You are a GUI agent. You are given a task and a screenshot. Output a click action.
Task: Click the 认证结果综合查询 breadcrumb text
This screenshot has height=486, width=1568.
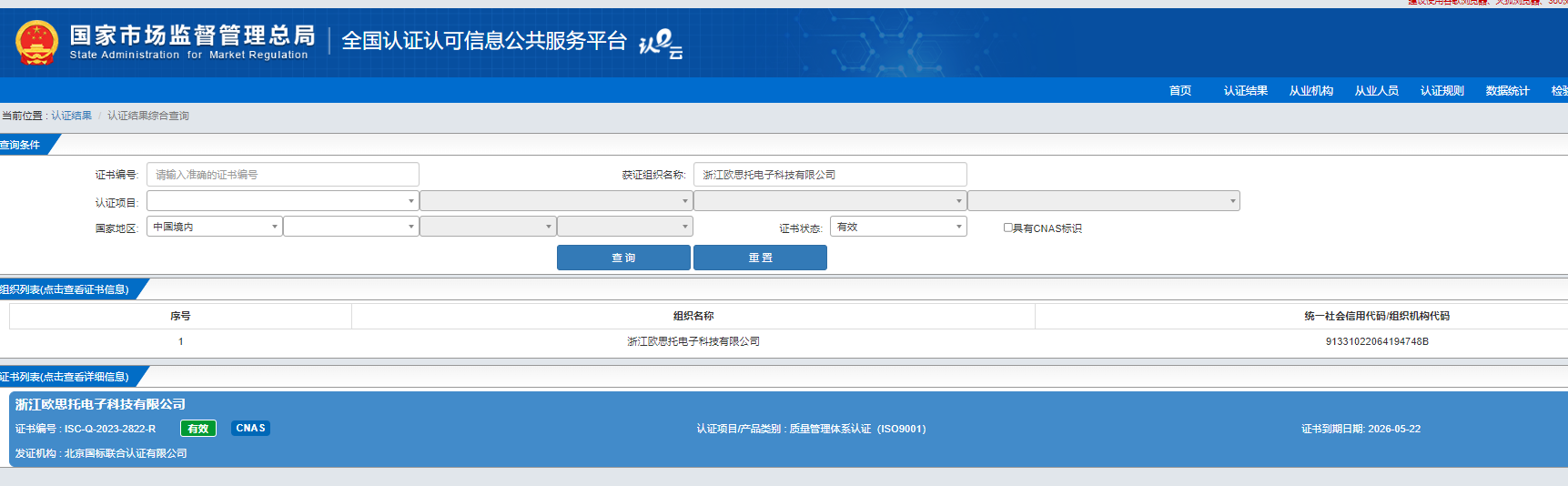coord(148,116)
